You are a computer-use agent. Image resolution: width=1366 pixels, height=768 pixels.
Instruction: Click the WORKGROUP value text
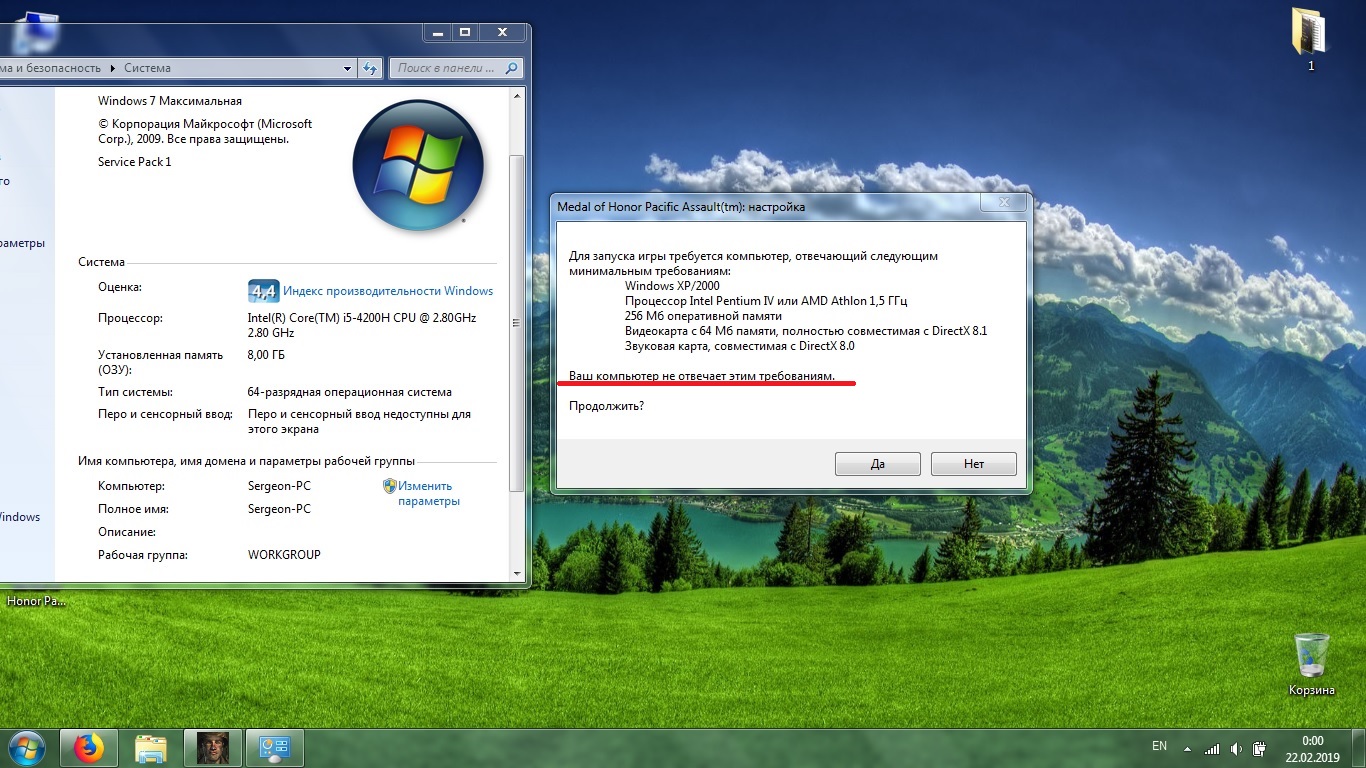pyautogui.click(x=284, y=555)
